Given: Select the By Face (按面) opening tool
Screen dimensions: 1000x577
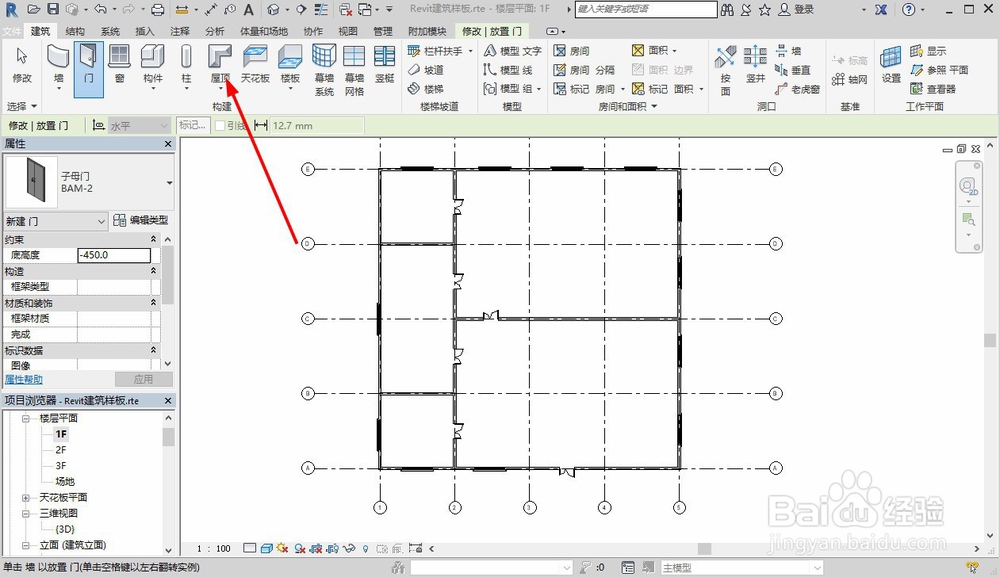Looking at the screenshot, I should tap(725, 70).
